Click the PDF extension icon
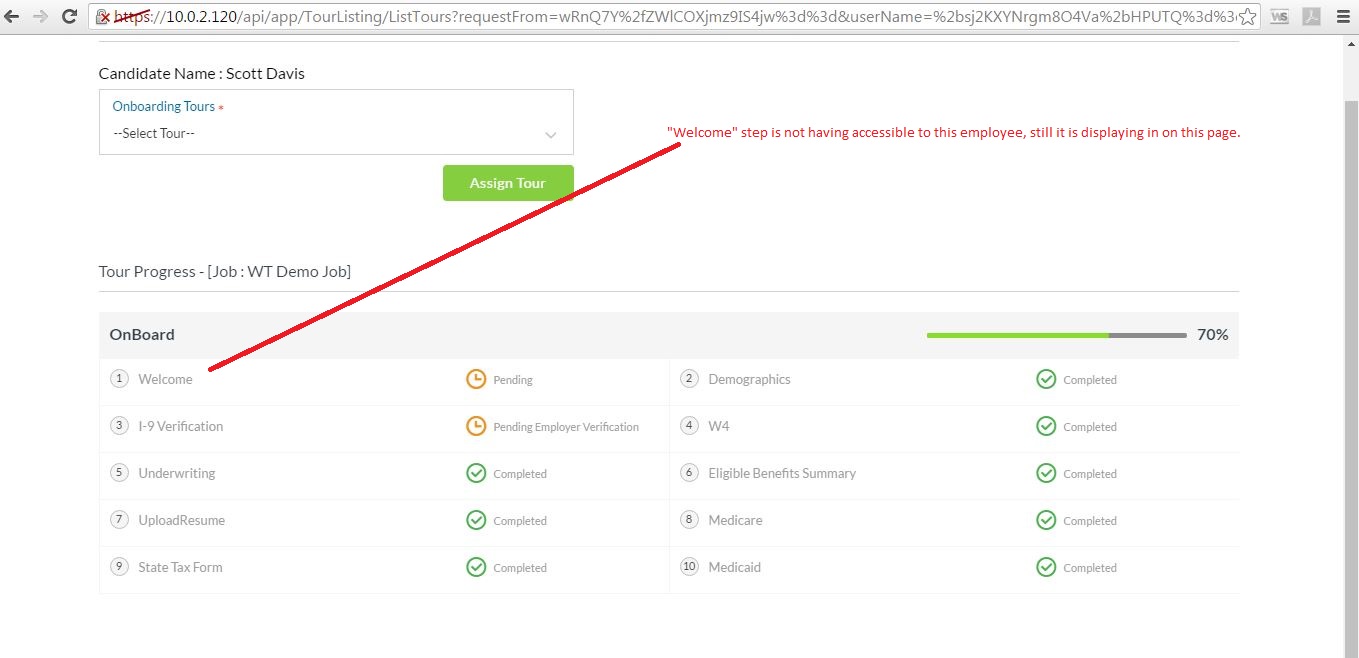 pyautogui.click(x=1311, y=16)
